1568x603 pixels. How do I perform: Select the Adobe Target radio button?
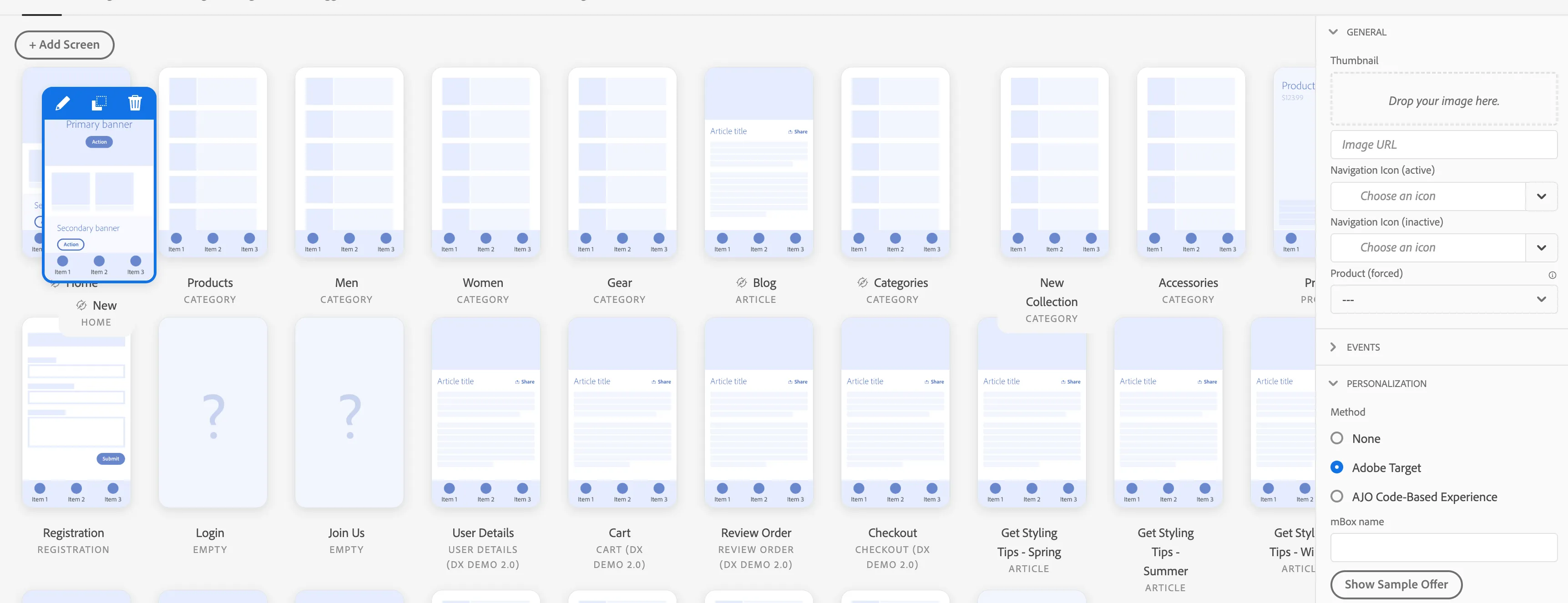tap(1337, 467)
